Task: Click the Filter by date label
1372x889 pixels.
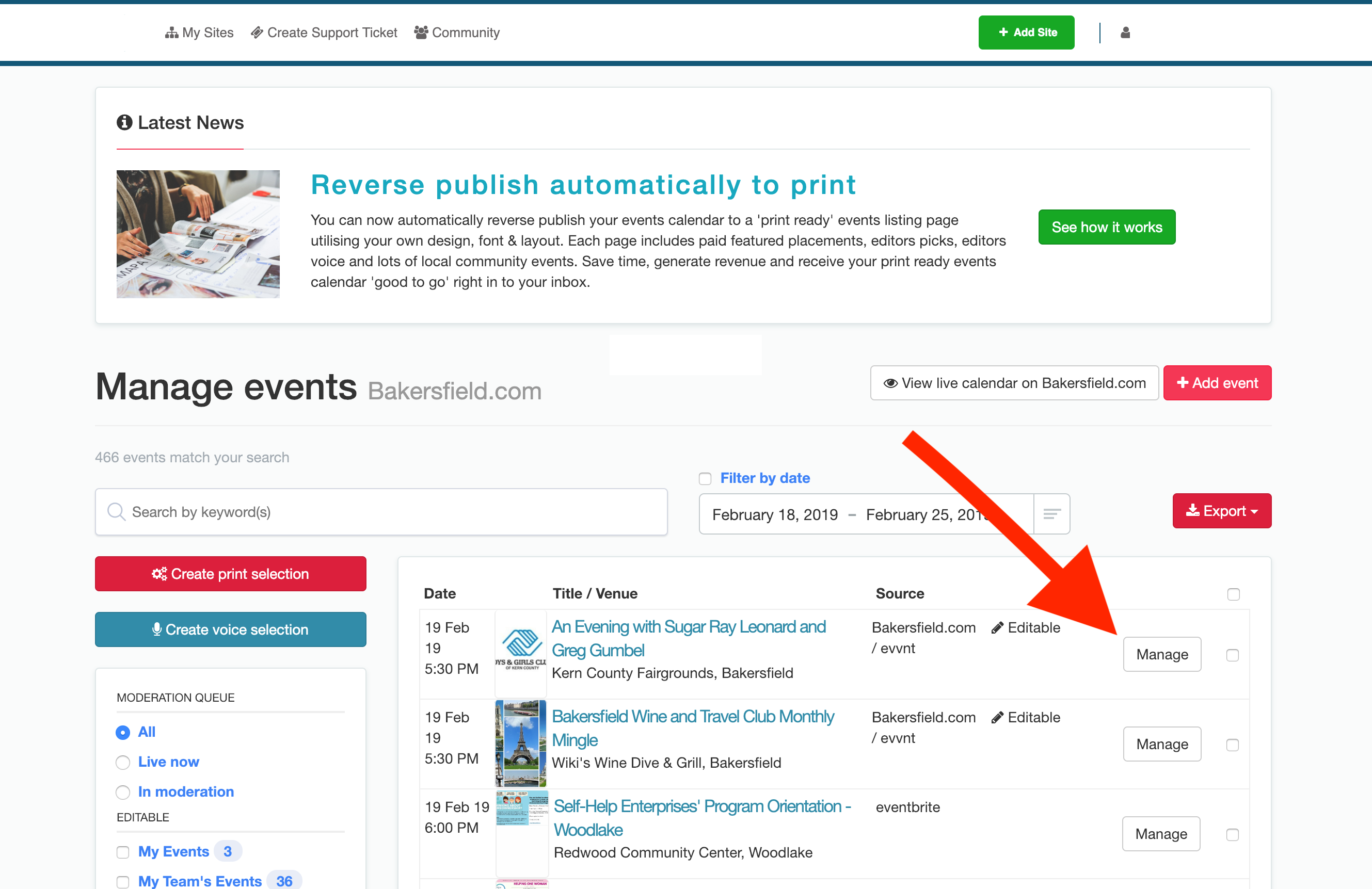Action: [764, 478]
